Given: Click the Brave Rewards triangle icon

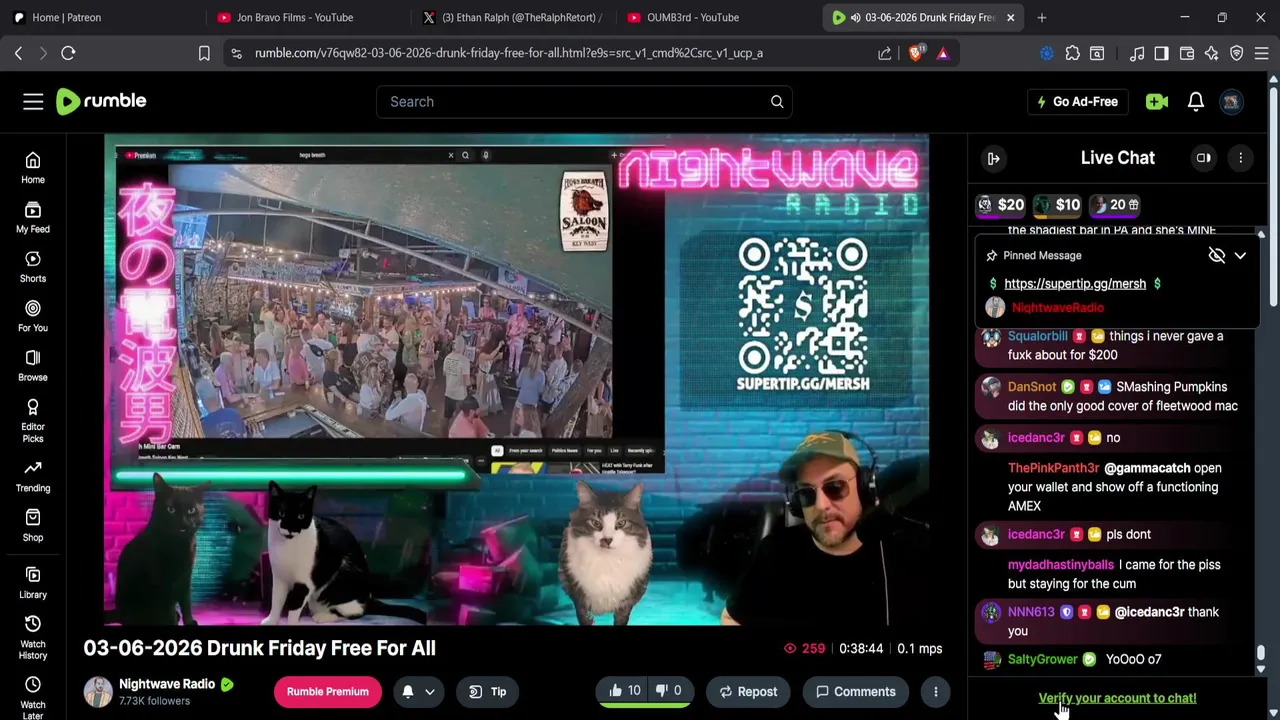Looking at the screenshot, I should 943,53.
